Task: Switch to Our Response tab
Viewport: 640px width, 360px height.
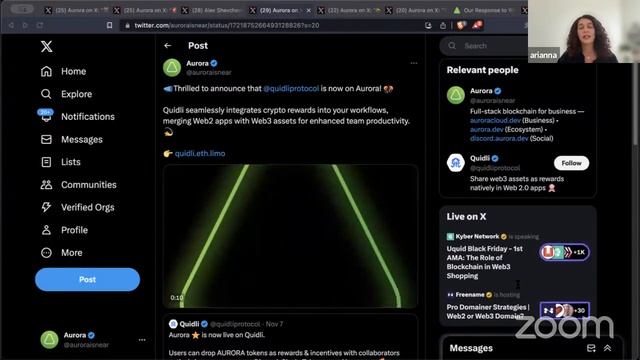Action: [x=484, y=10]
